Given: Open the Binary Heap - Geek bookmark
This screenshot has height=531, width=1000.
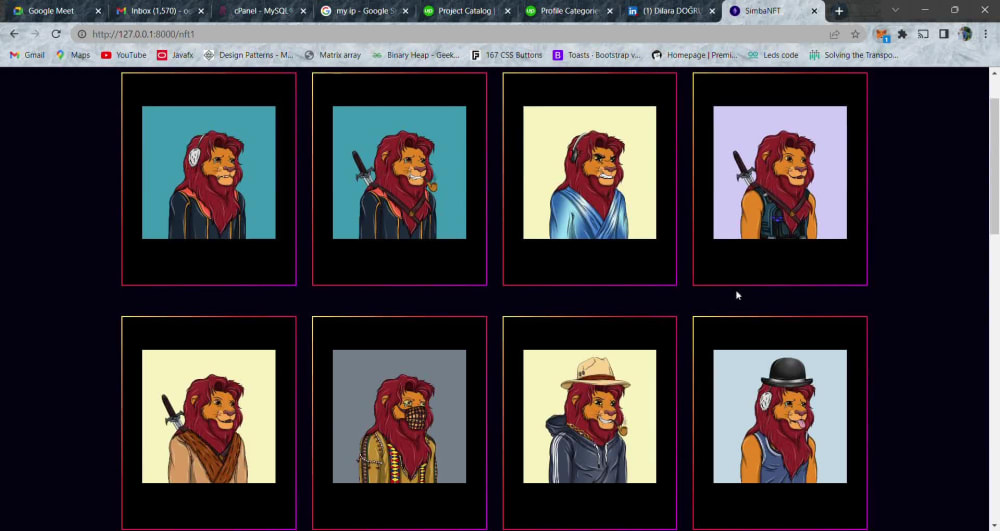Looking at the screenshot, I should 416,55.
